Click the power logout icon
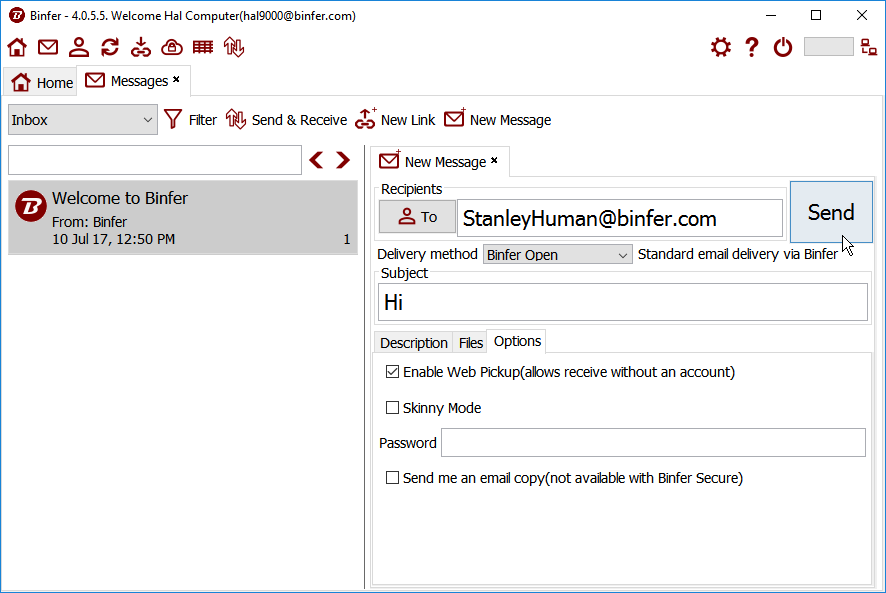 783,47
